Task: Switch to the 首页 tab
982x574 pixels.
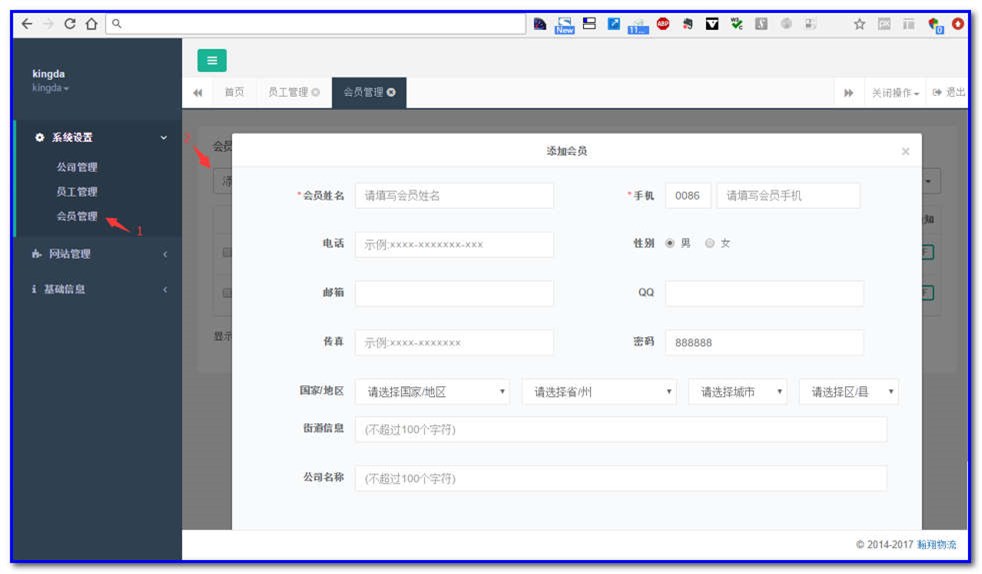Action: tap(234, 92)
